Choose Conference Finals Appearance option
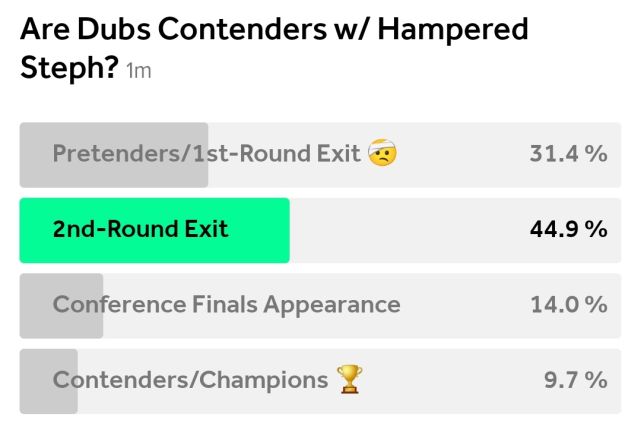This screenshot has width=641, height=423. coord(227,305)
